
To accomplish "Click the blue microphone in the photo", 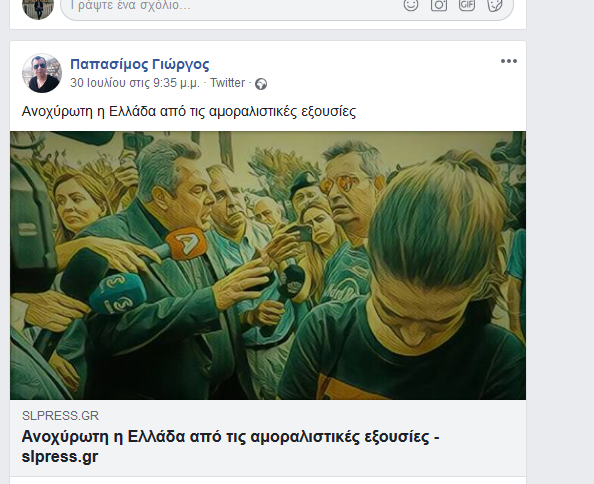I will (x=117, y=294).
